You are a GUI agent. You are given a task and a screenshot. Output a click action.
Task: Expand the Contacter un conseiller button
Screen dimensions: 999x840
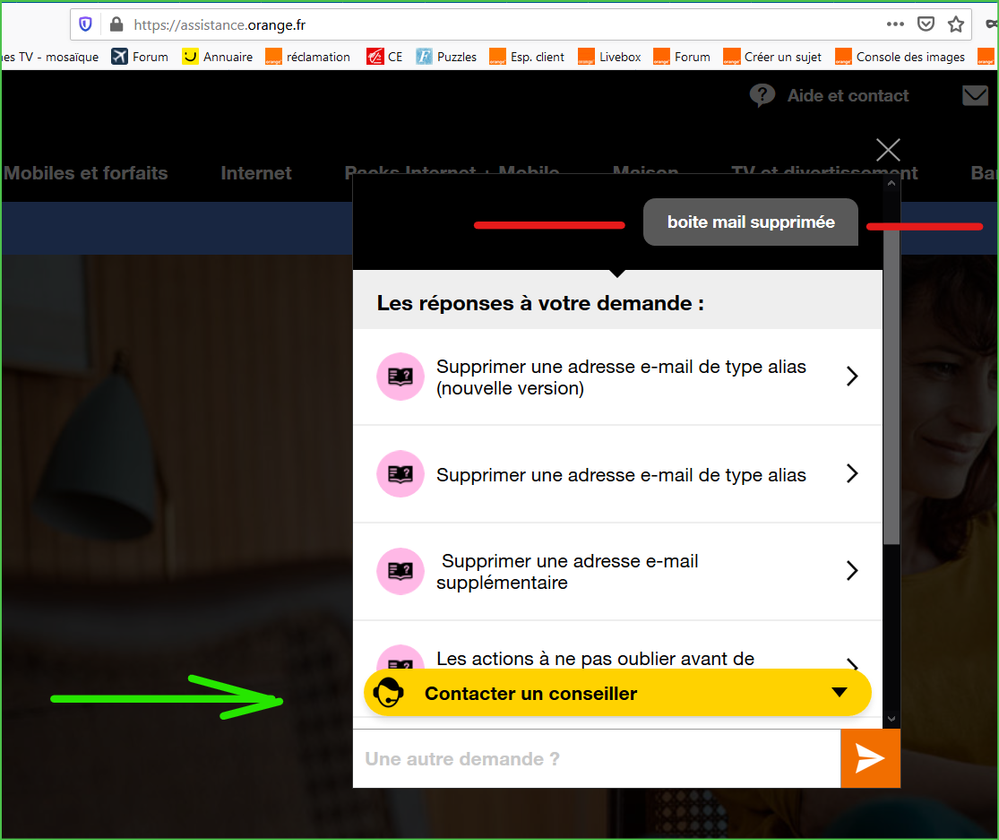pos(617,693)
